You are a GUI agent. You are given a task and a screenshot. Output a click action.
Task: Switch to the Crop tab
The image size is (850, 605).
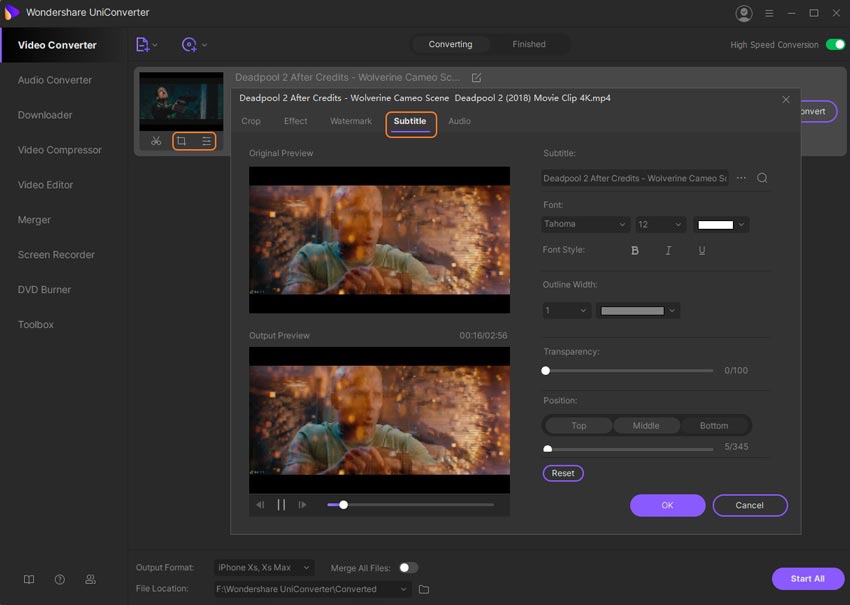[251, 121]
